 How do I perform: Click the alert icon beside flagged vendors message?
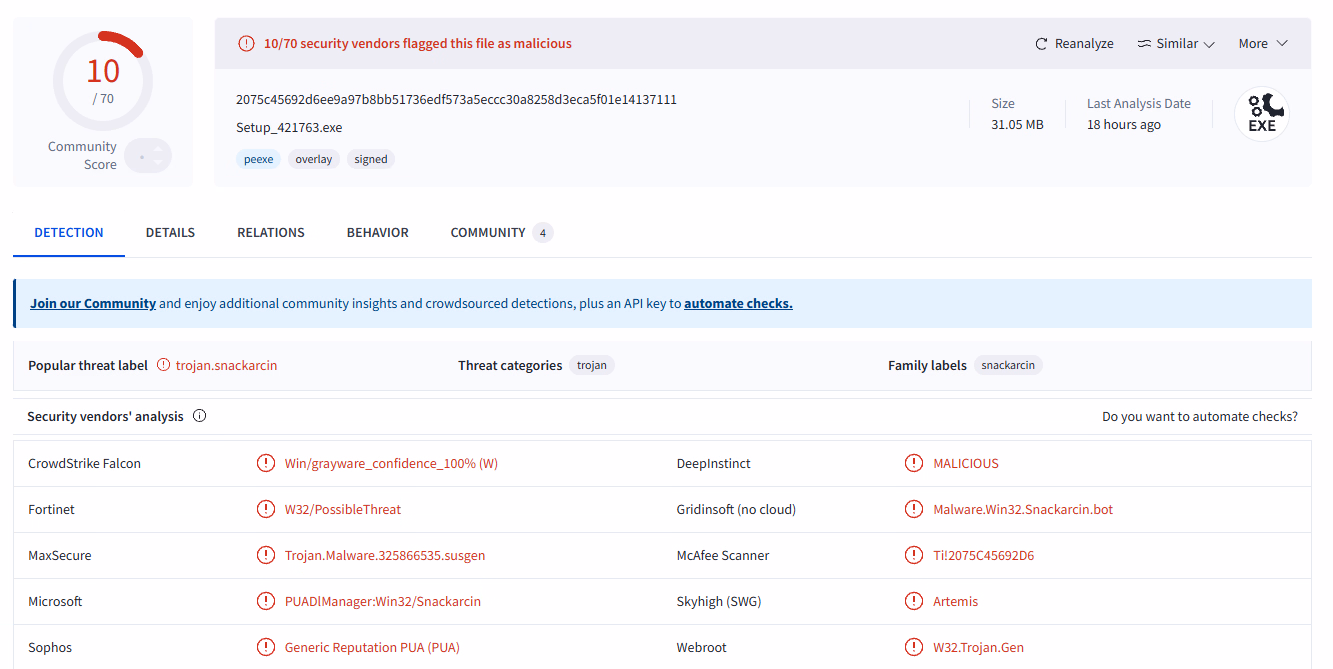coord(246,44)
